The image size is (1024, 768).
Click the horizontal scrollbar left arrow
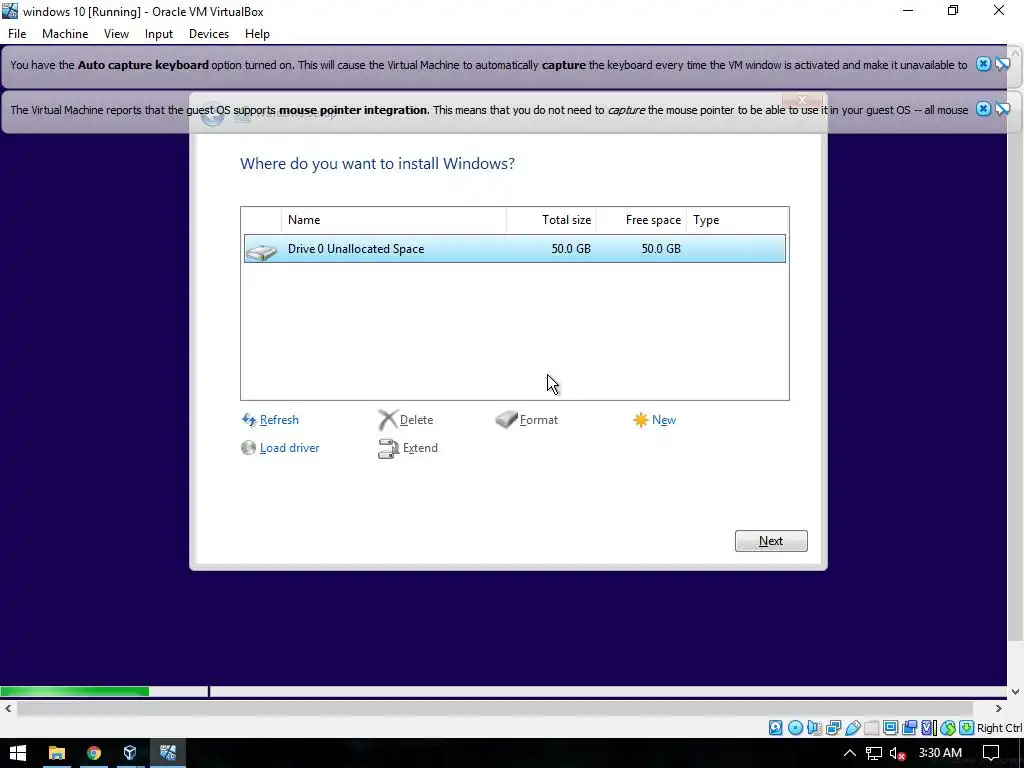pos(8,709)
